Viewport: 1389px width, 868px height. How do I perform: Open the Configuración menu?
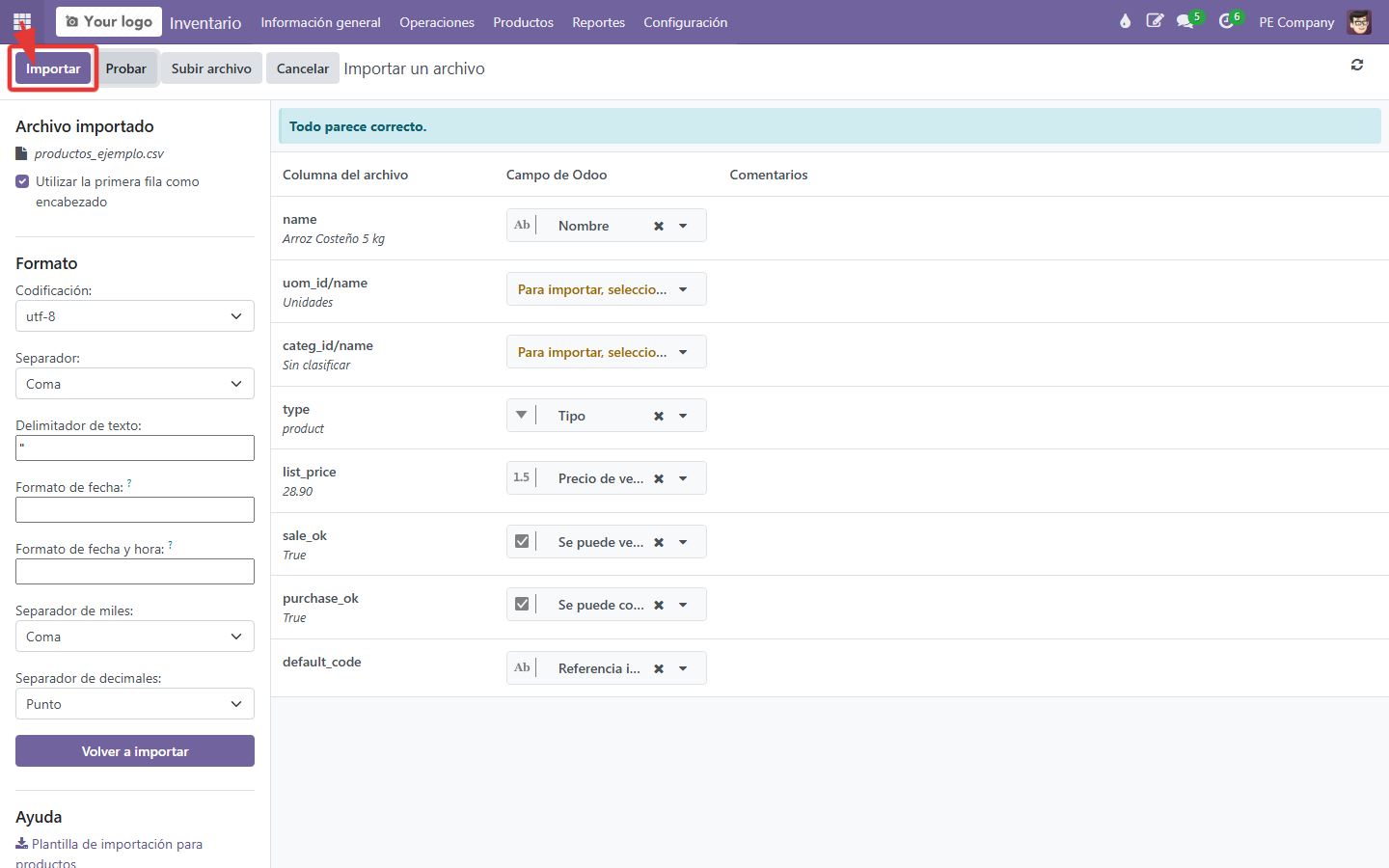(686, 22)
